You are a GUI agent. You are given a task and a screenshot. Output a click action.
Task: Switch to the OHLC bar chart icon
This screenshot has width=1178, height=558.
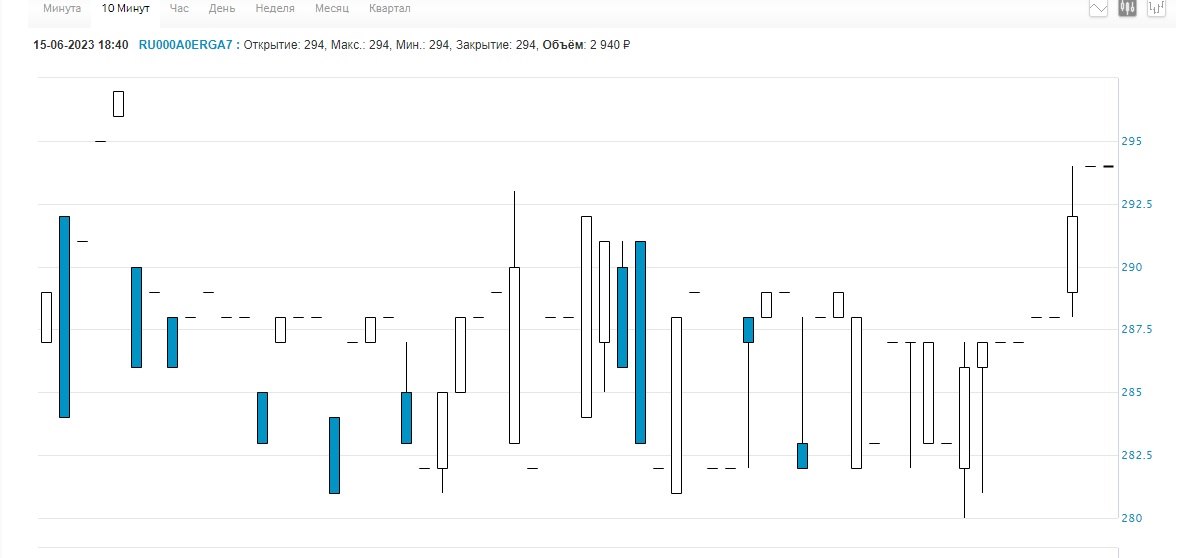pos(1157,8)
